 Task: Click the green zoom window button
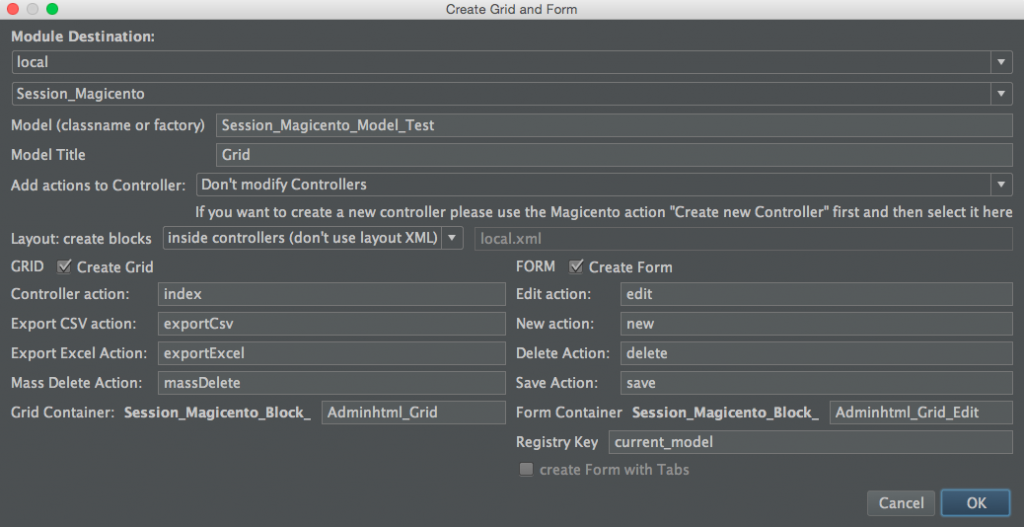point(52,9)
